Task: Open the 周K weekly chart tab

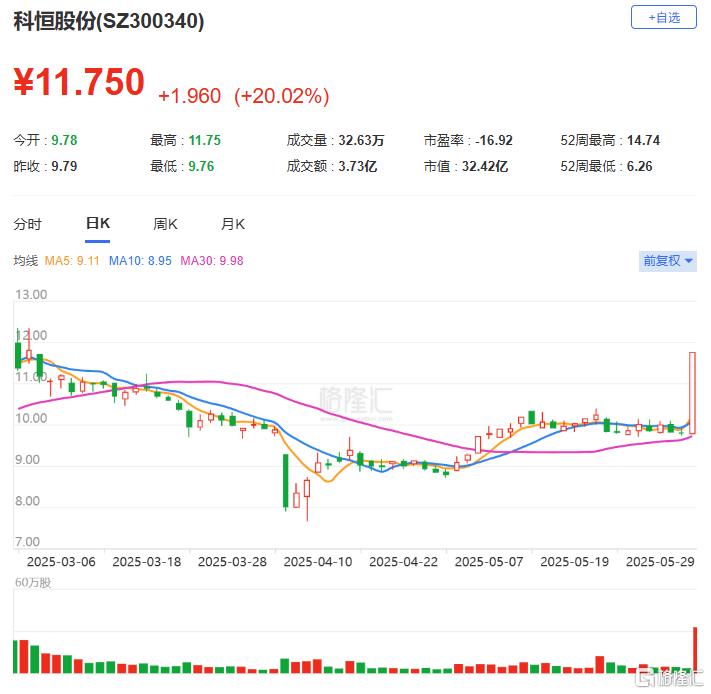Action: tap(165, 224)
